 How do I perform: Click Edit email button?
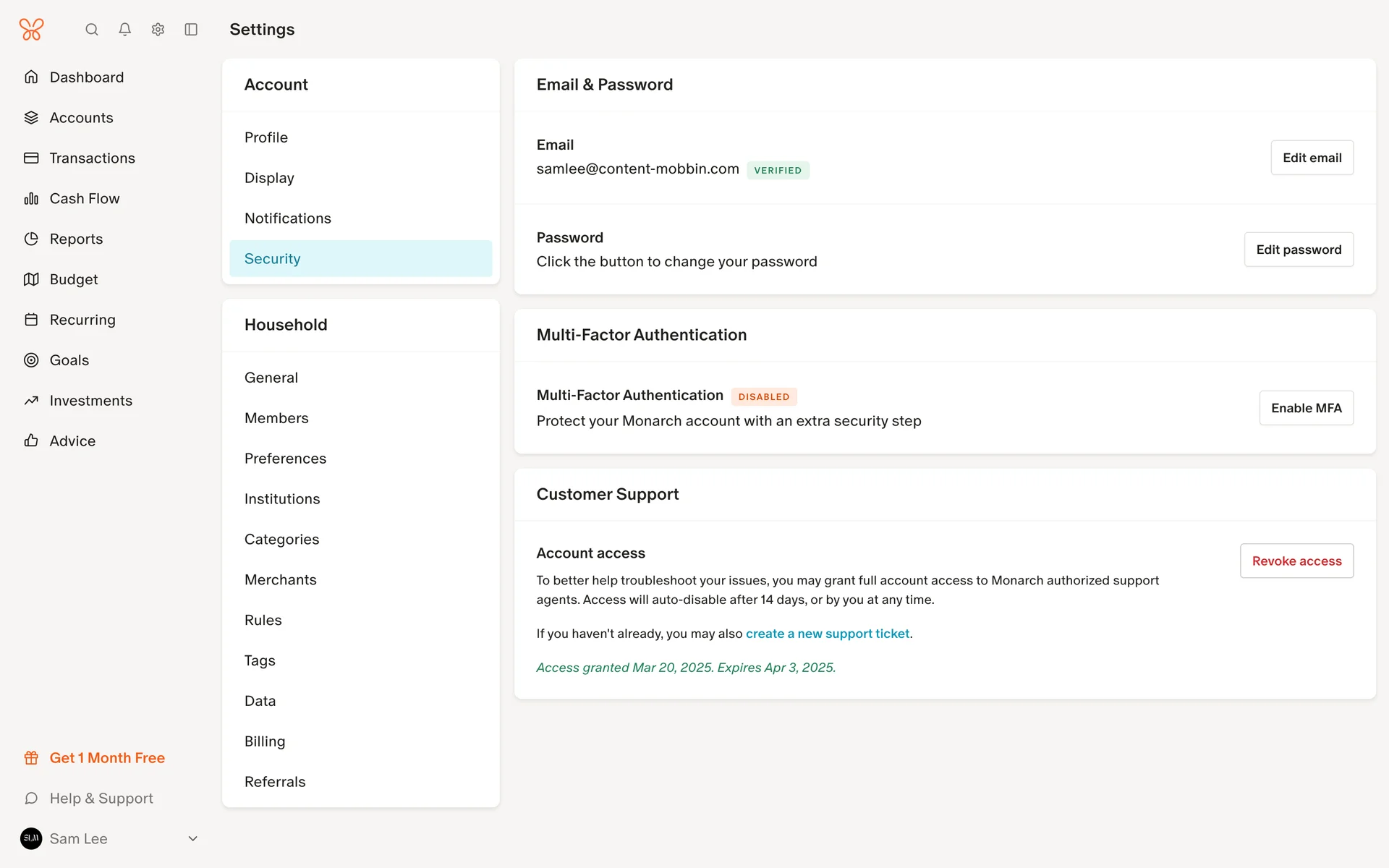(1312, 158)
